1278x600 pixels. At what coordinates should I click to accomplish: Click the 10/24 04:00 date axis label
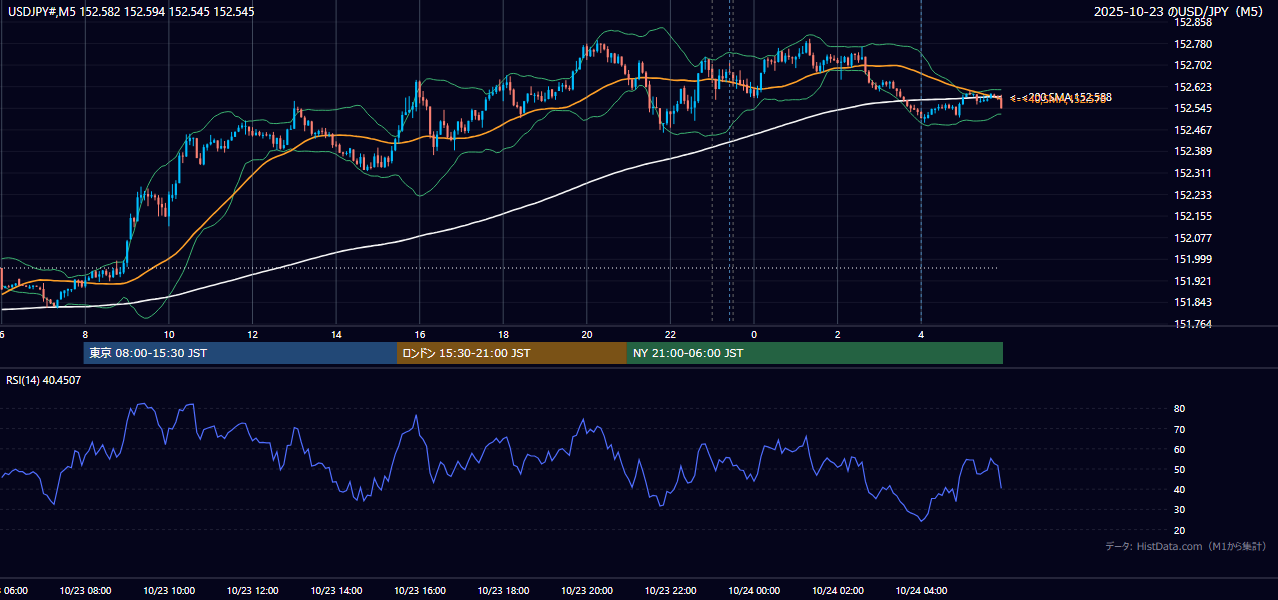pyautogui.click(x=921, y=591)
